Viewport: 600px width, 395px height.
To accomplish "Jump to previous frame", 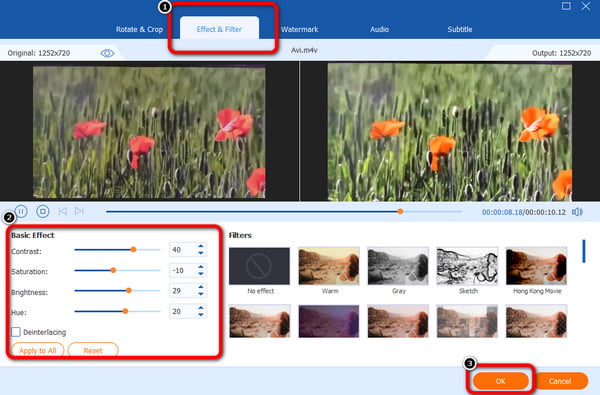I will 63,211.
